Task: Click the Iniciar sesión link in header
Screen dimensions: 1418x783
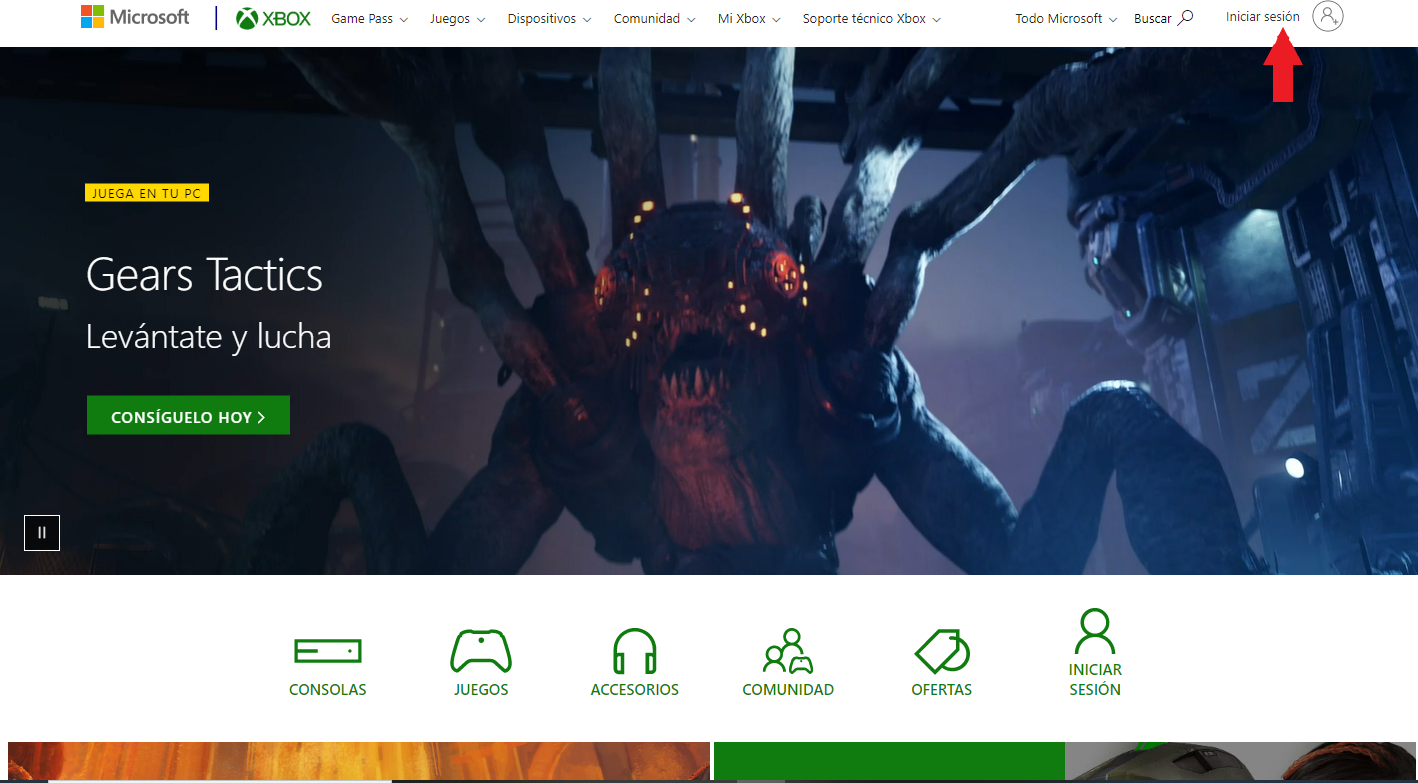Action: tap(1263, 17)
